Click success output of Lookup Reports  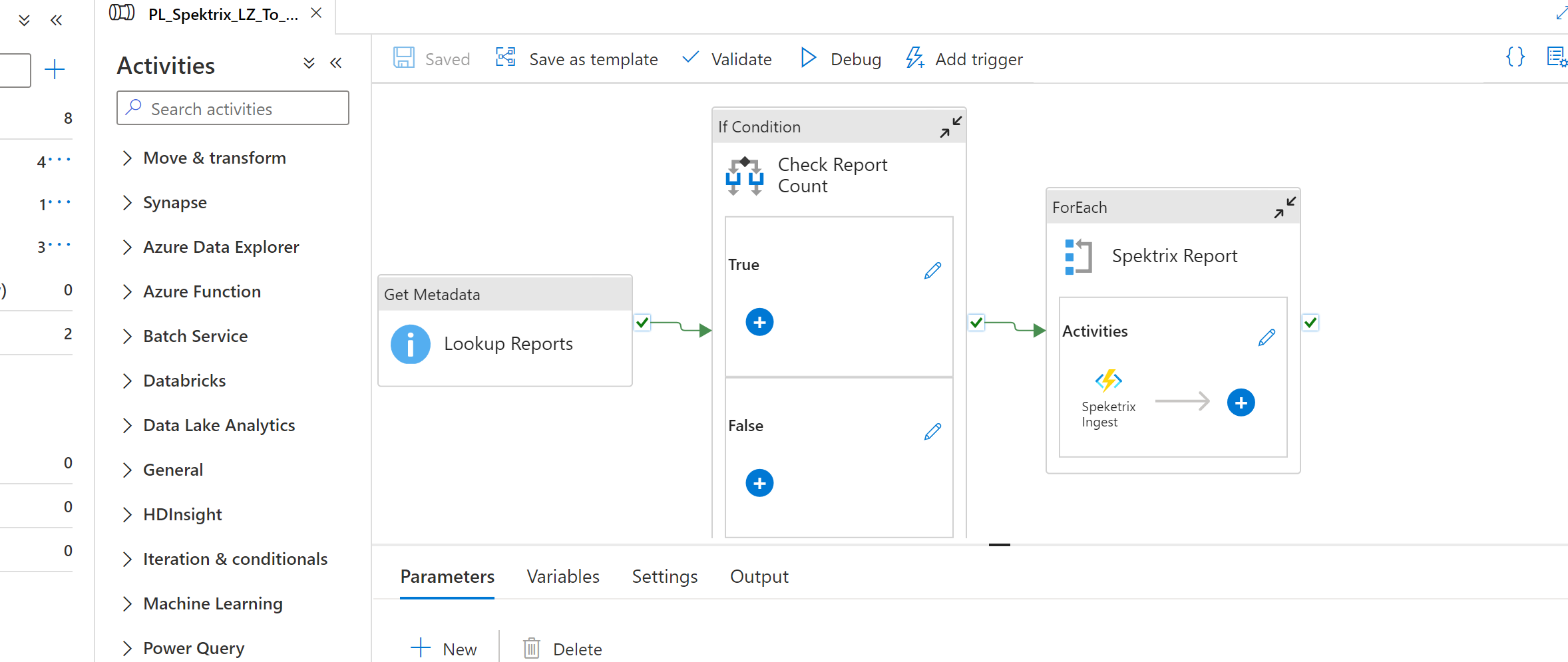pos(642,323)
